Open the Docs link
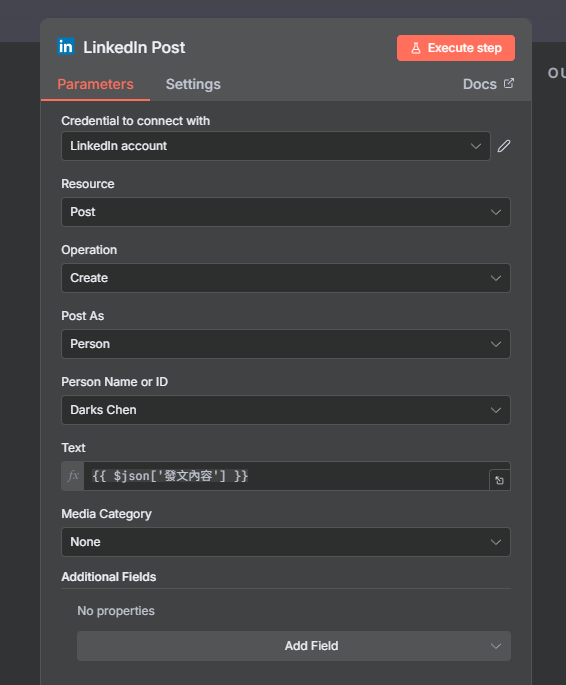This screenshot has height=685, width=566. [x=488, y=84]
